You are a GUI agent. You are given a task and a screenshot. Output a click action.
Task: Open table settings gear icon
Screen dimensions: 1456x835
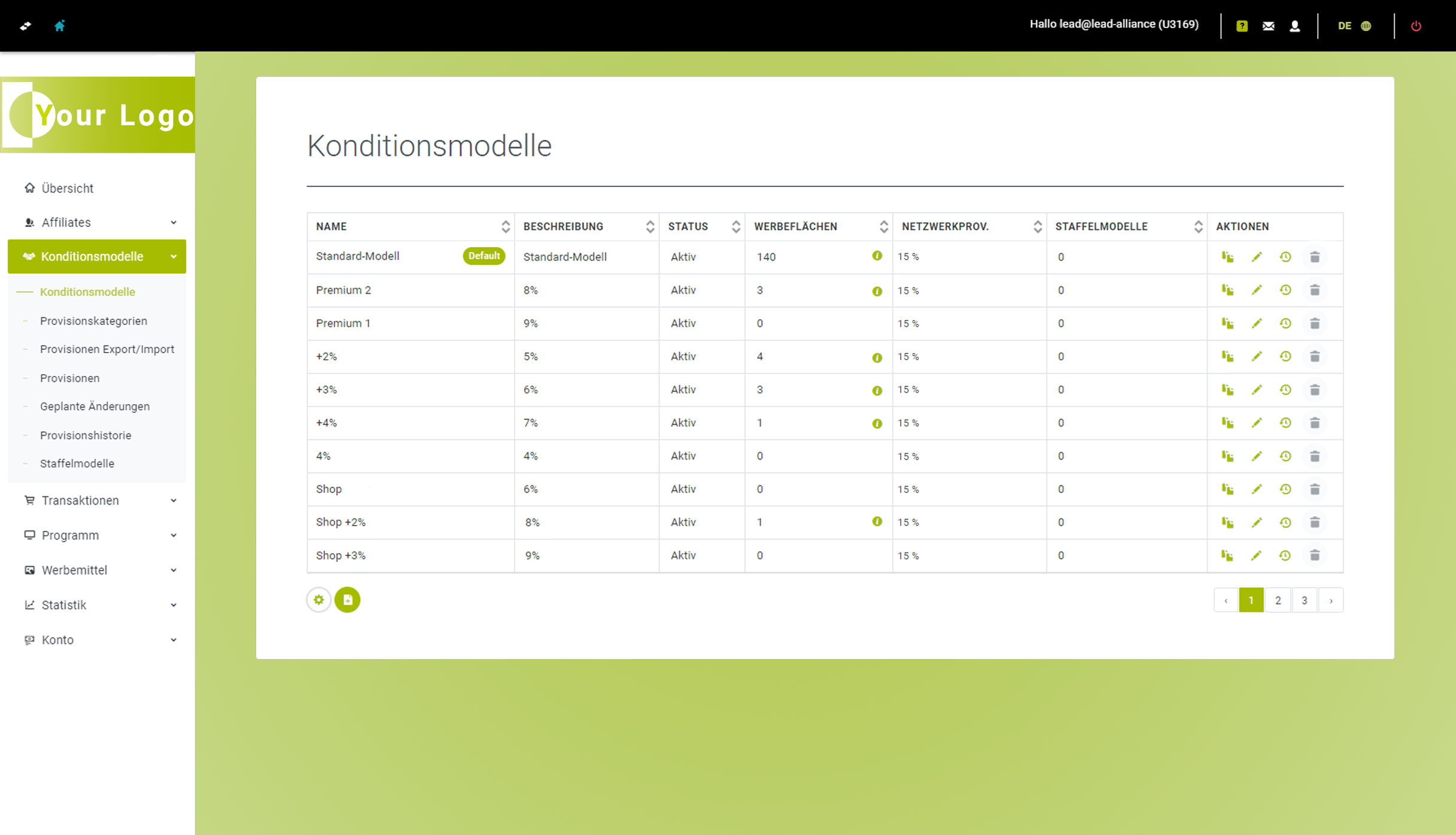point(319,600)
